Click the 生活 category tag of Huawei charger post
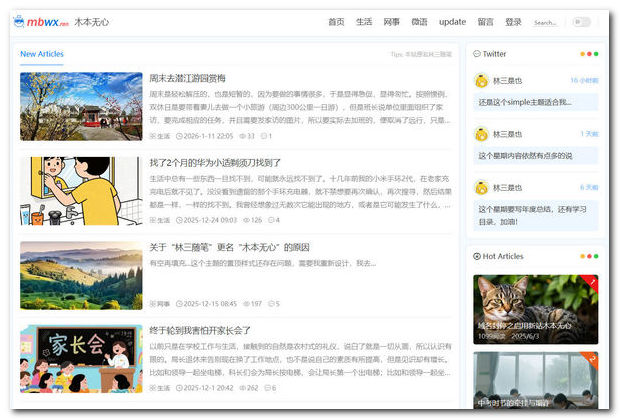Image resolution: width=620 pixels, height=420 pixels. pos(160,219)
